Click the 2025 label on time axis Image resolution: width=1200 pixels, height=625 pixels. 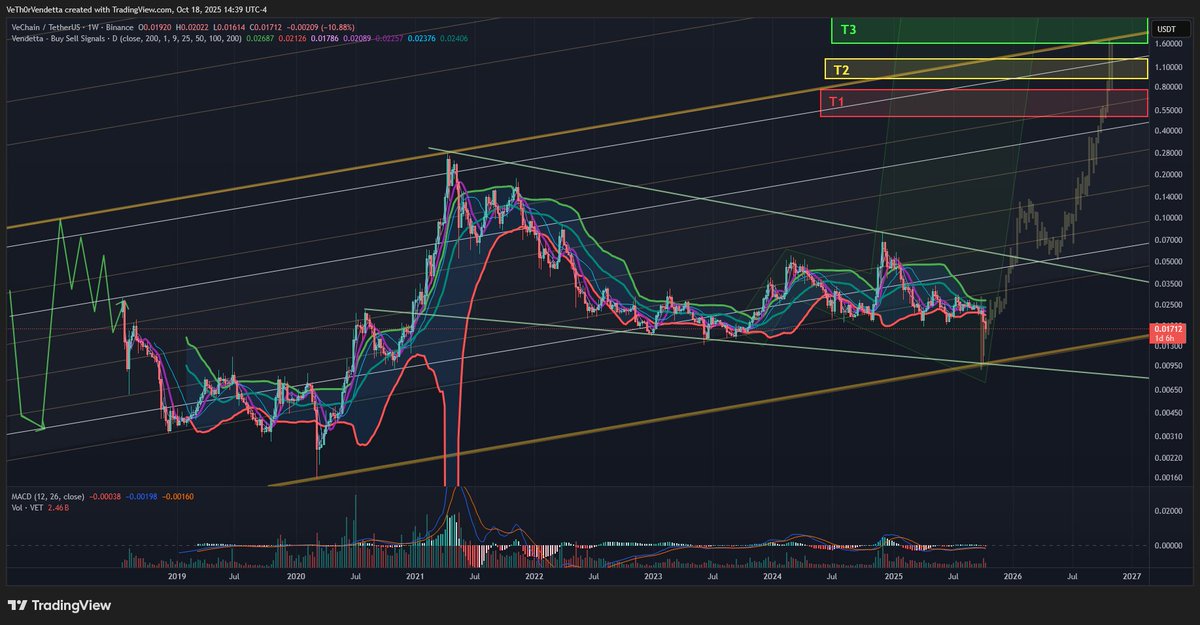[x=892, y=577]
